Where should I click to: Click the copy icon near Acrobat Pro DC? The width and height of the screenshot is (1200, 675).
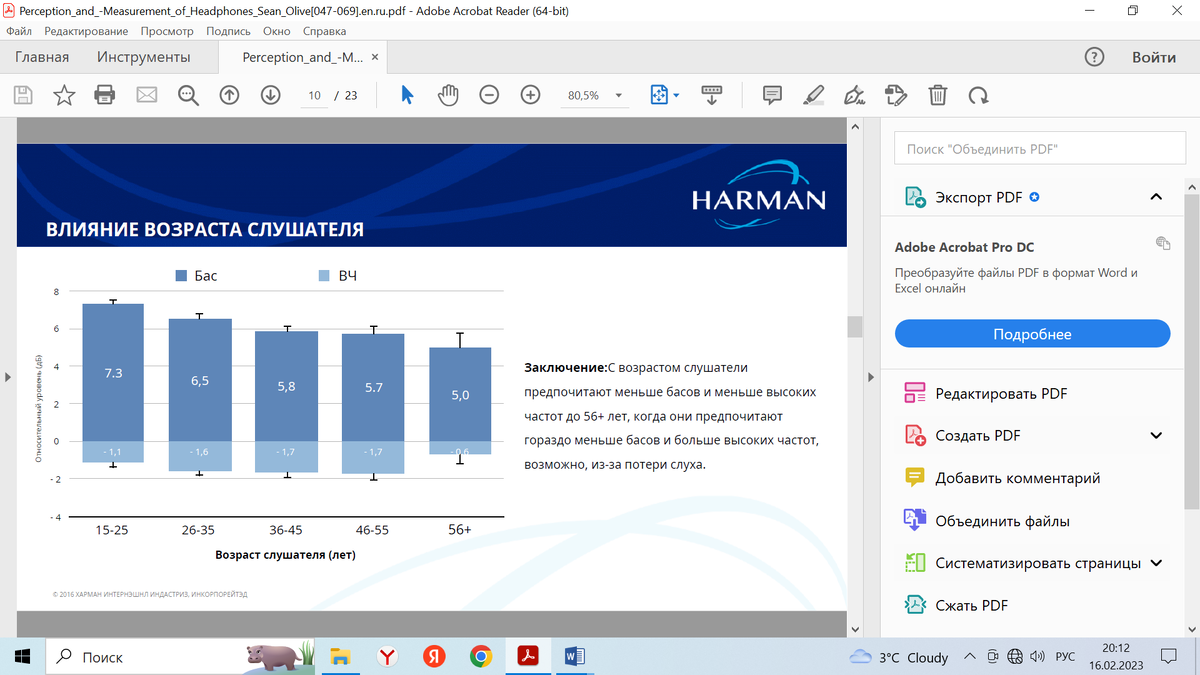coord(1162,243)
